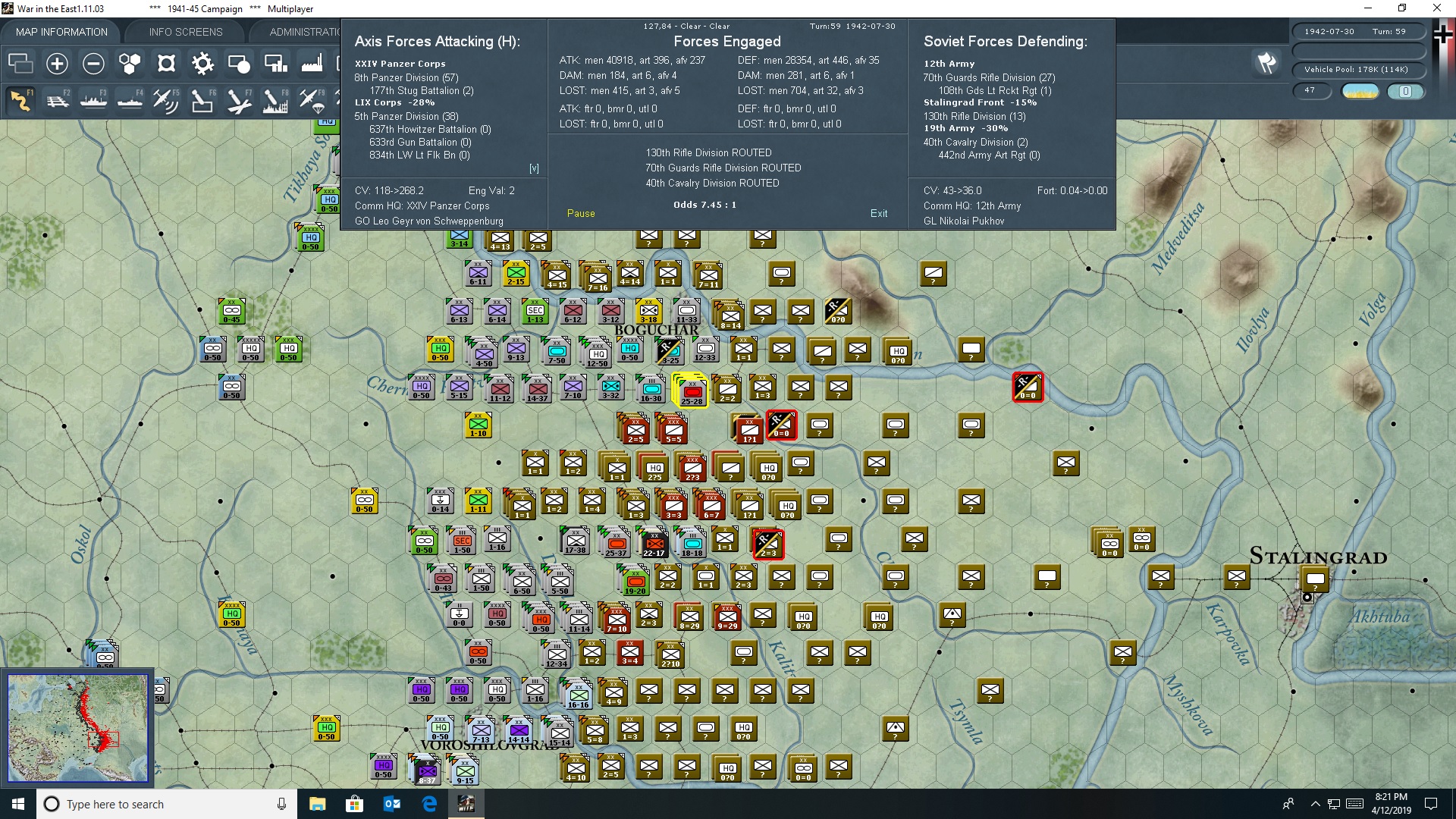Image resolution: width=1456 pixels, height=819 pixels.
Task: Expand attacker list with [v] toggle
Action: point(534,168)
